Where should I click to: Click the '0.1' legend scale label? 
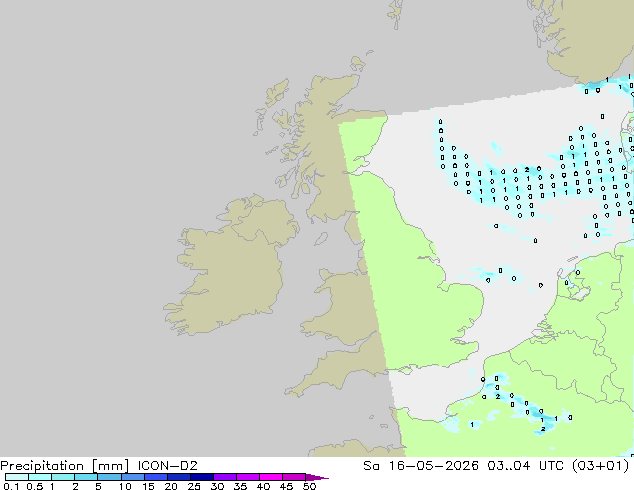pos(11,486)
